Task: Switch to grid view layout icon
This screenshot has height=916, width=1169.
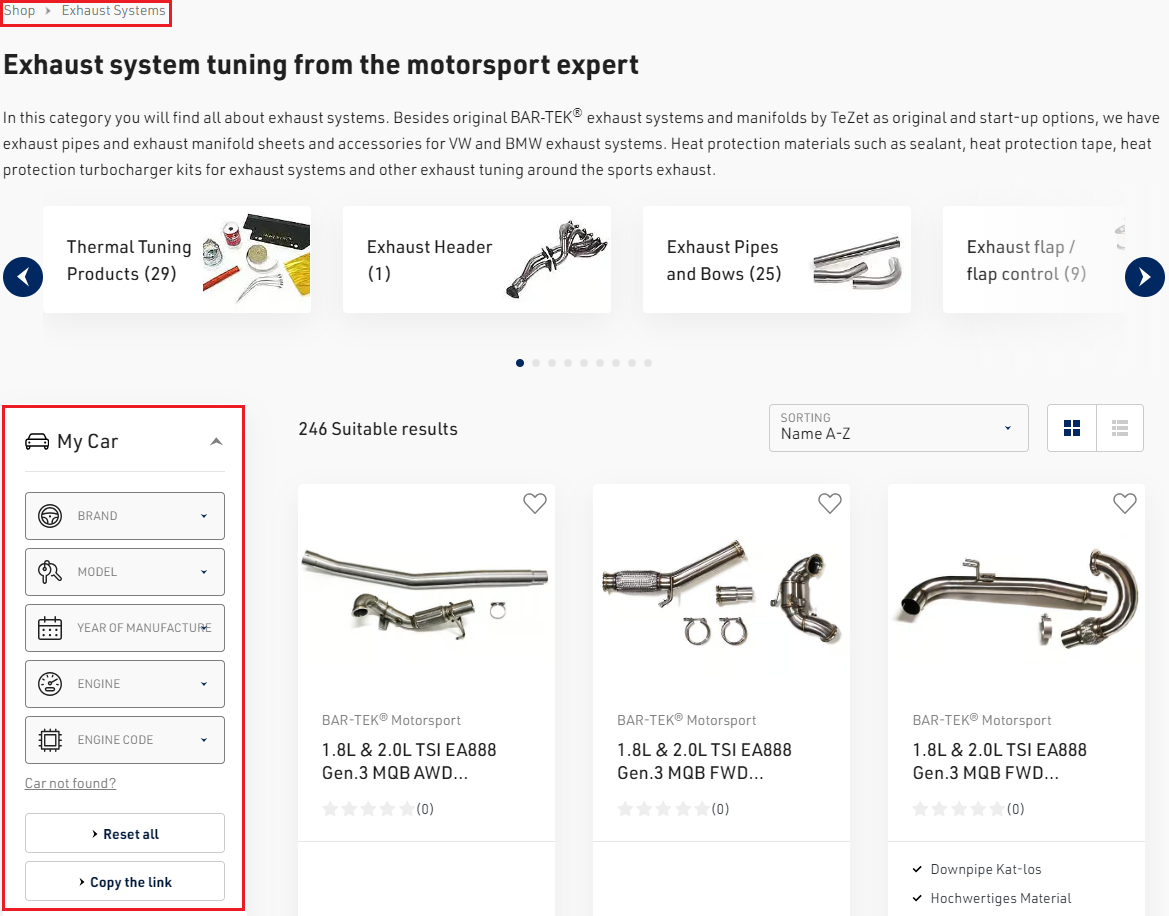Action: point(1071,428)
